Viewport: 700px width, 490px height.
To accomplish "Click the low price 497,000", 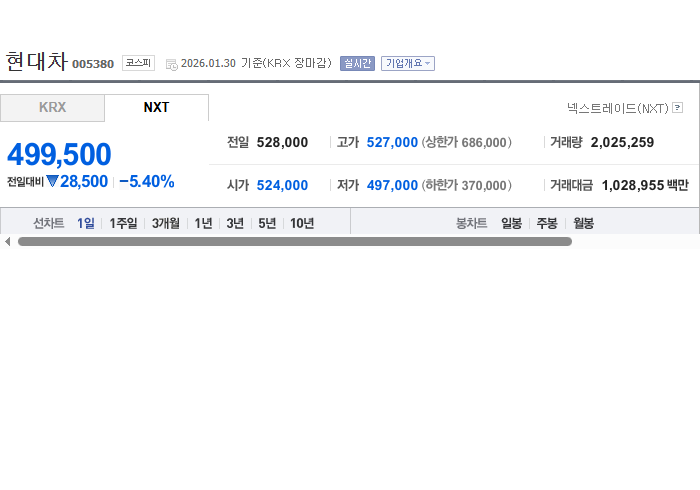I will click(x=392, y=185).
